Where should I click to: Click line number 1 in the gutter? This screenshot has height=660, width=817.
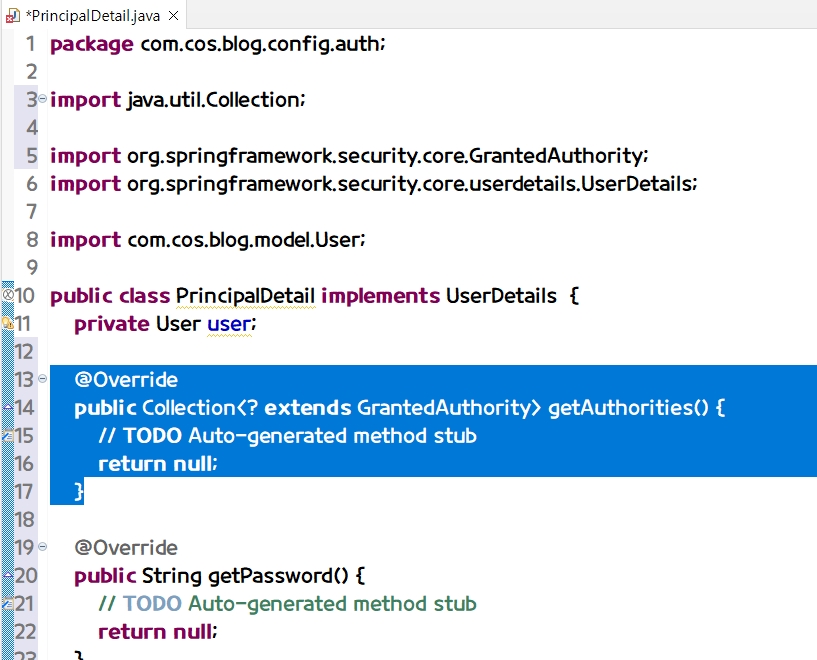[31, 44]
